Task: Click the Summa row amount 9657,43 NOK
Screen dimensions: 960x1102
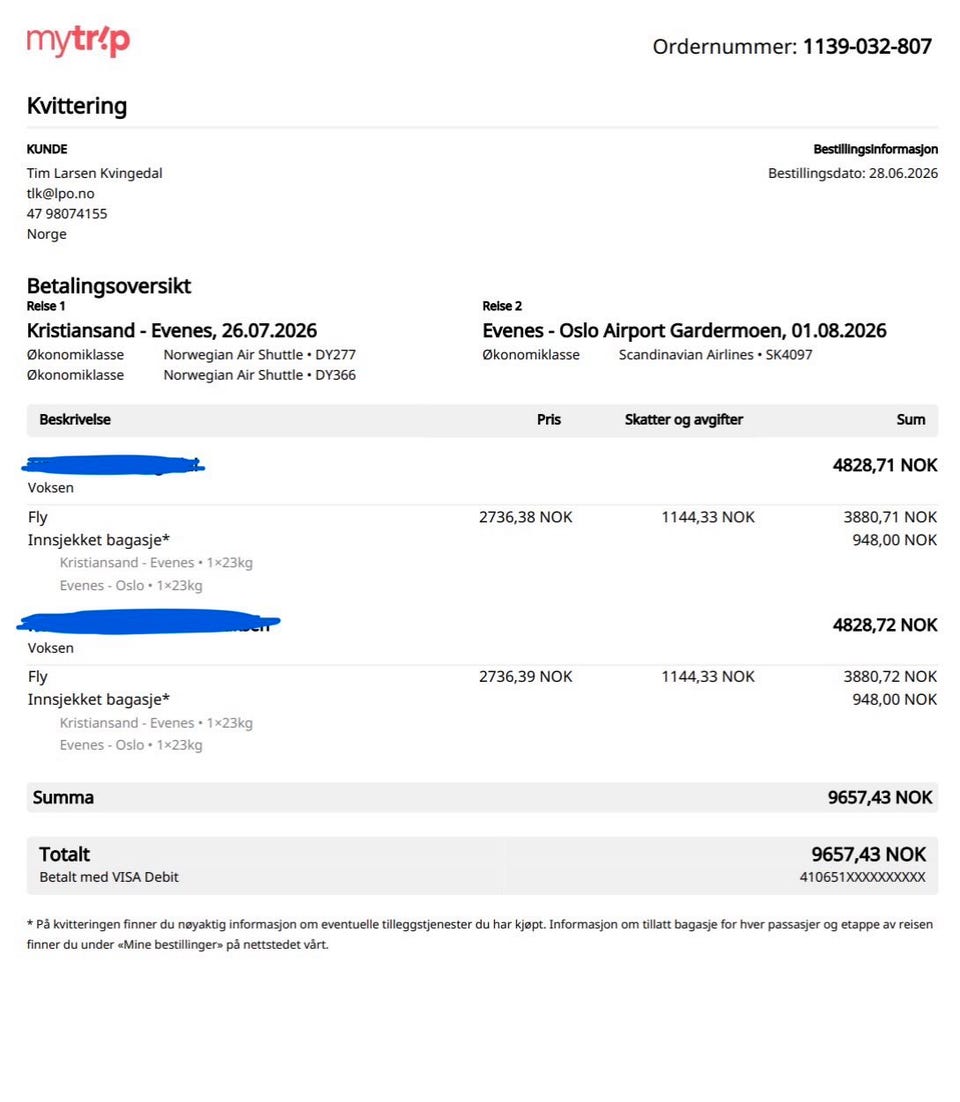Action: coord(880,798)
